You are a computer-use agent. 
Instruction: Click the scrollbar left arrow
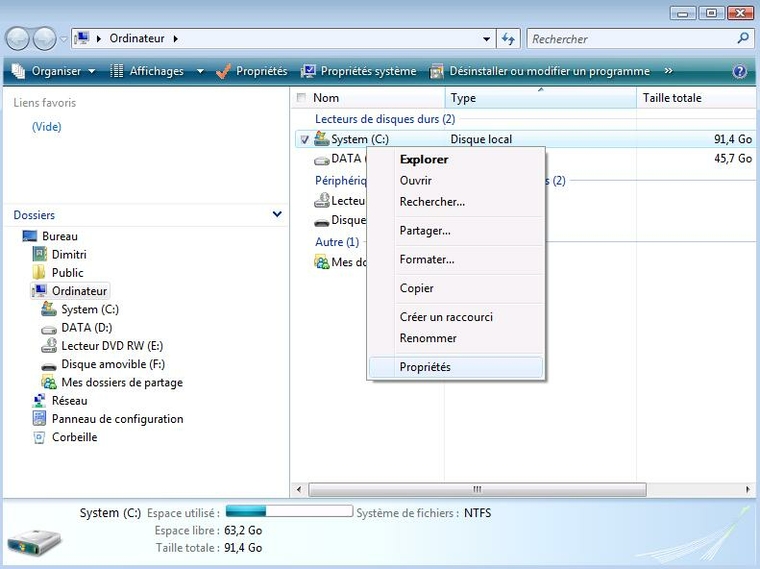pos(299,490)
